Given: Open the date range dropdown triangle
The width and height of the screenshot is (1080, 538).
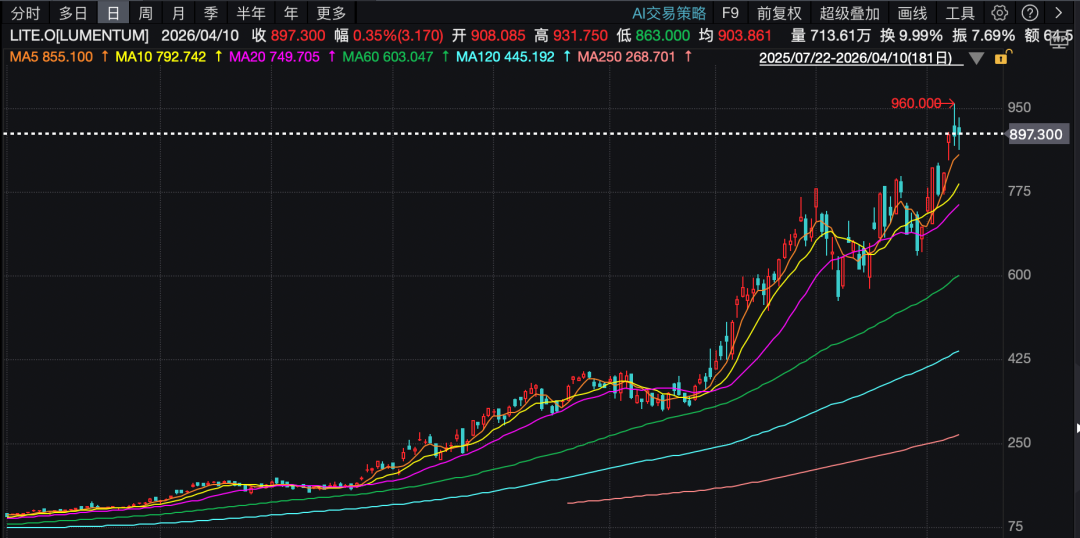Looking at the screenshot, I should 976,58.
